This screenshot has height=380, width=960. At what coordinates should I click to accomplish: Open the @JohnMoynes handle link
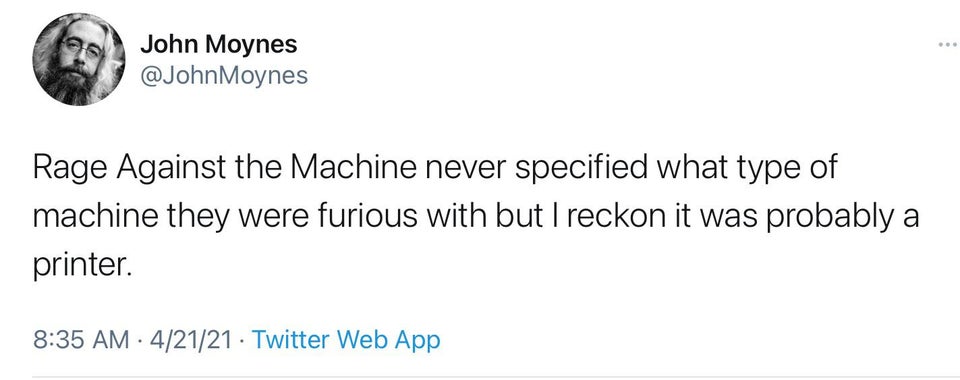[x=224, y=76]
